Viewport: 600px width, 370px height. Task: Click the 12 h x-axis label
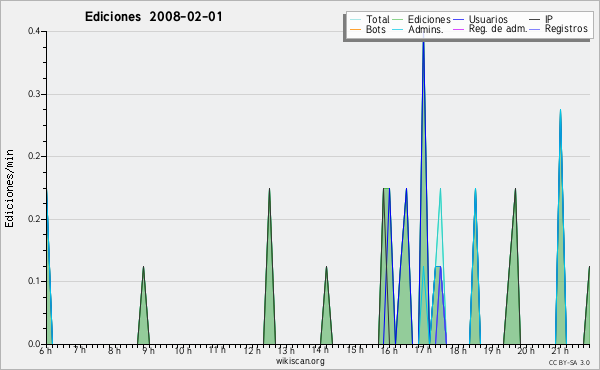click(x=252, y=350)
